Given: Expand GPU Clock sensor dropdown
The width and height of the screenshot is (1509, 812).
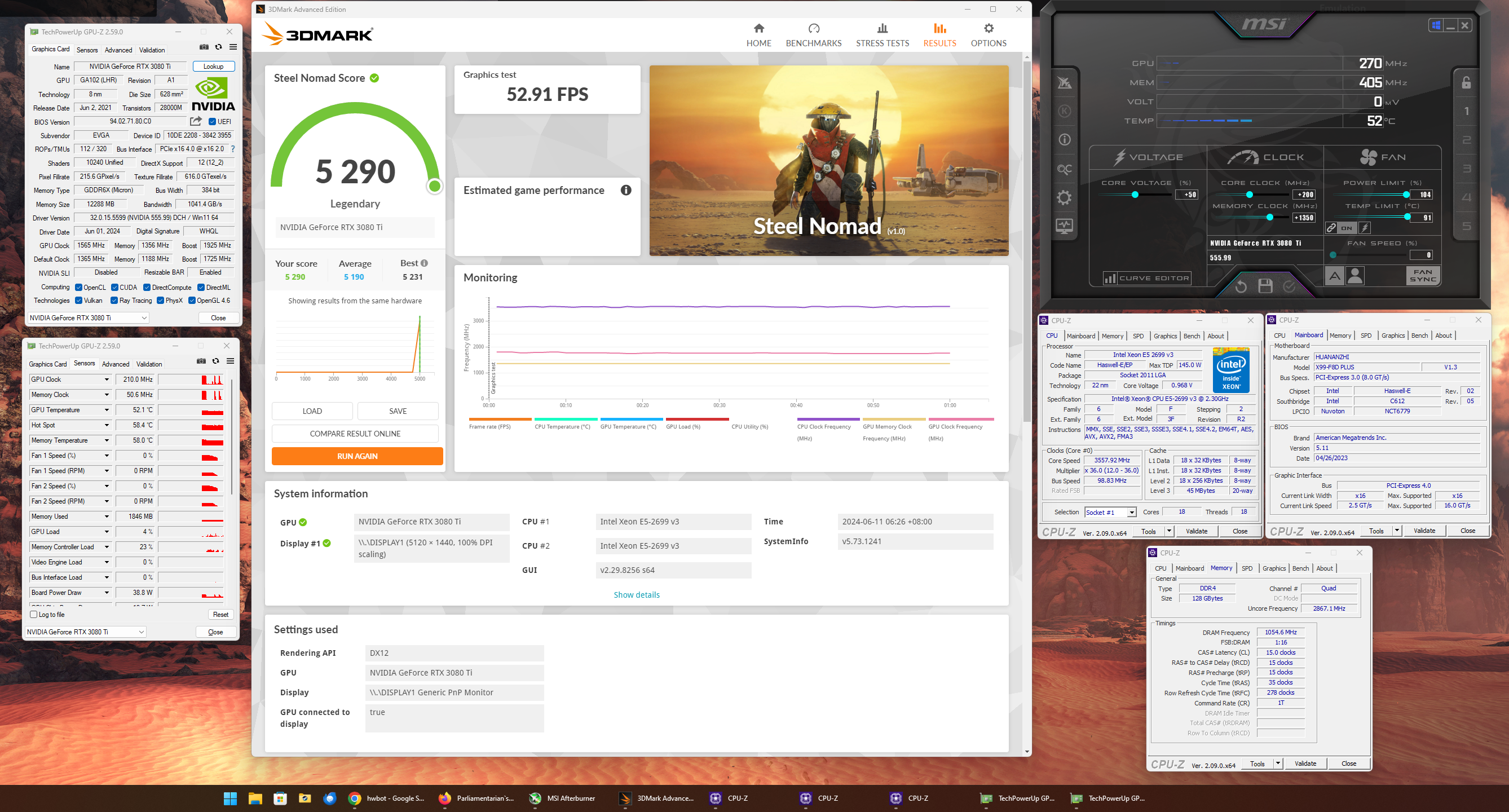Looking at the screenshot, I should point(107,379).
